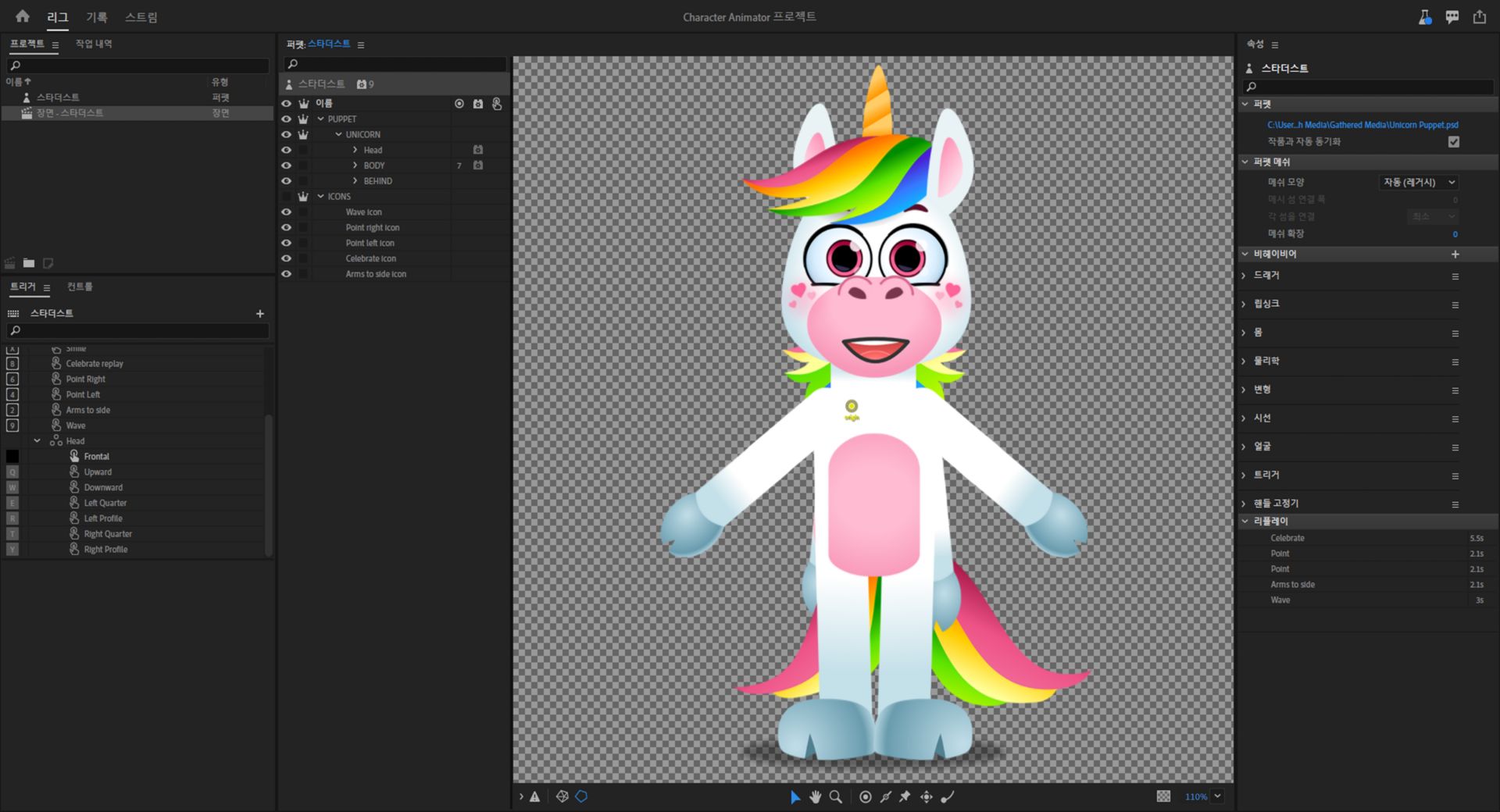1500x812 pixels.
Task: Add a new trigger with plus icon
Action: pos(260,314)
